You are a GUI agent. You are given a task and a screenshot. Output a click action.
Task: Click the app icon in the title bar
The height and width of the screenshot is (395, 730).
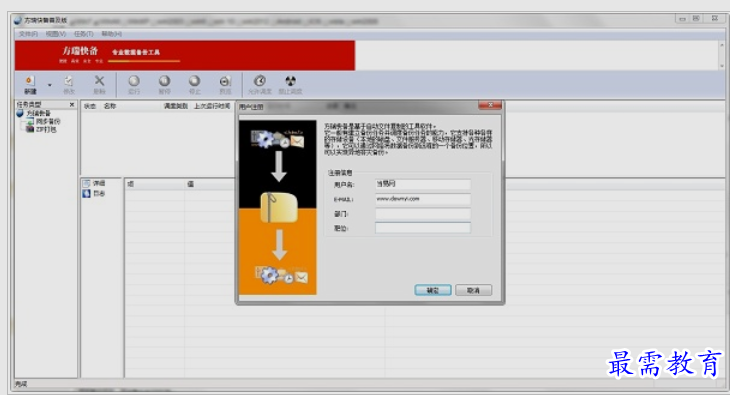pyautogui.click(x=18, y=20)
